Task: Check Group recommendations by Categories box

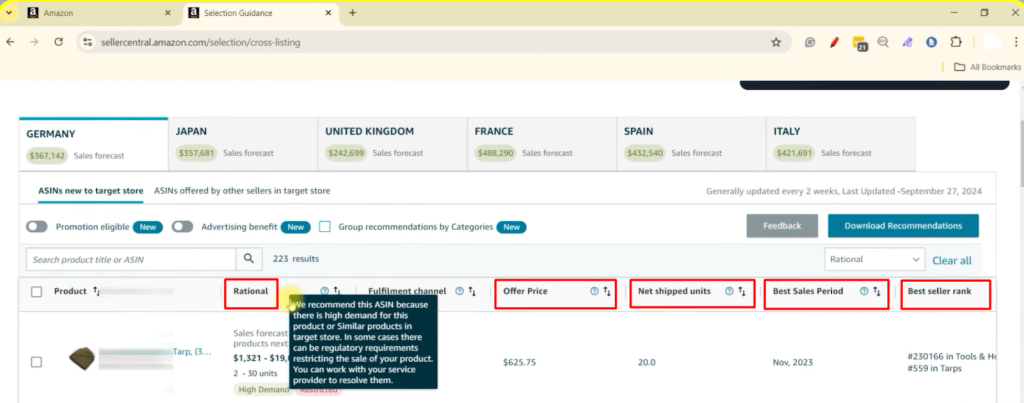Action: 325,227
